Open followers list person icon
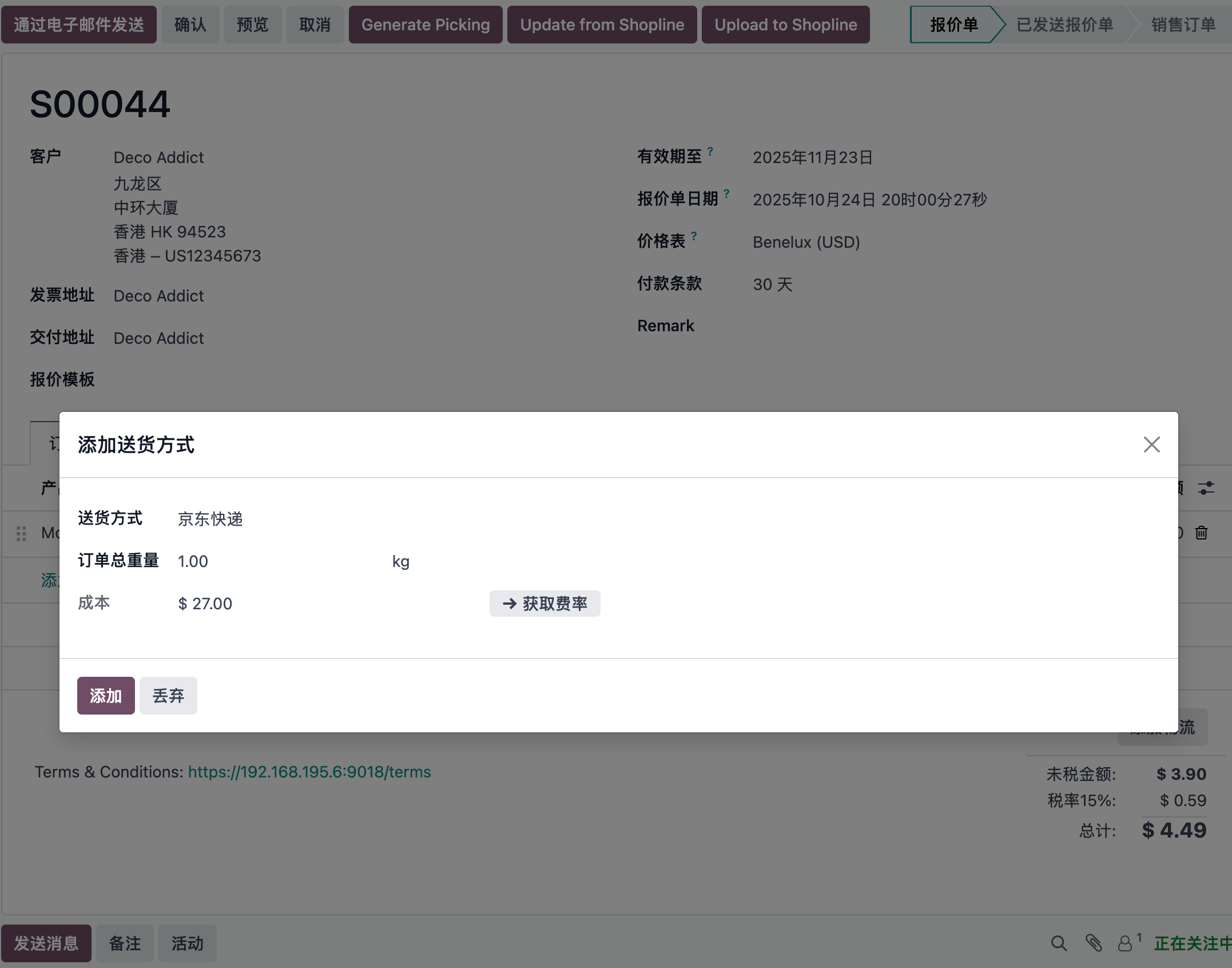The width and height of the screenshot is (1232, 968). [1126, 943]
